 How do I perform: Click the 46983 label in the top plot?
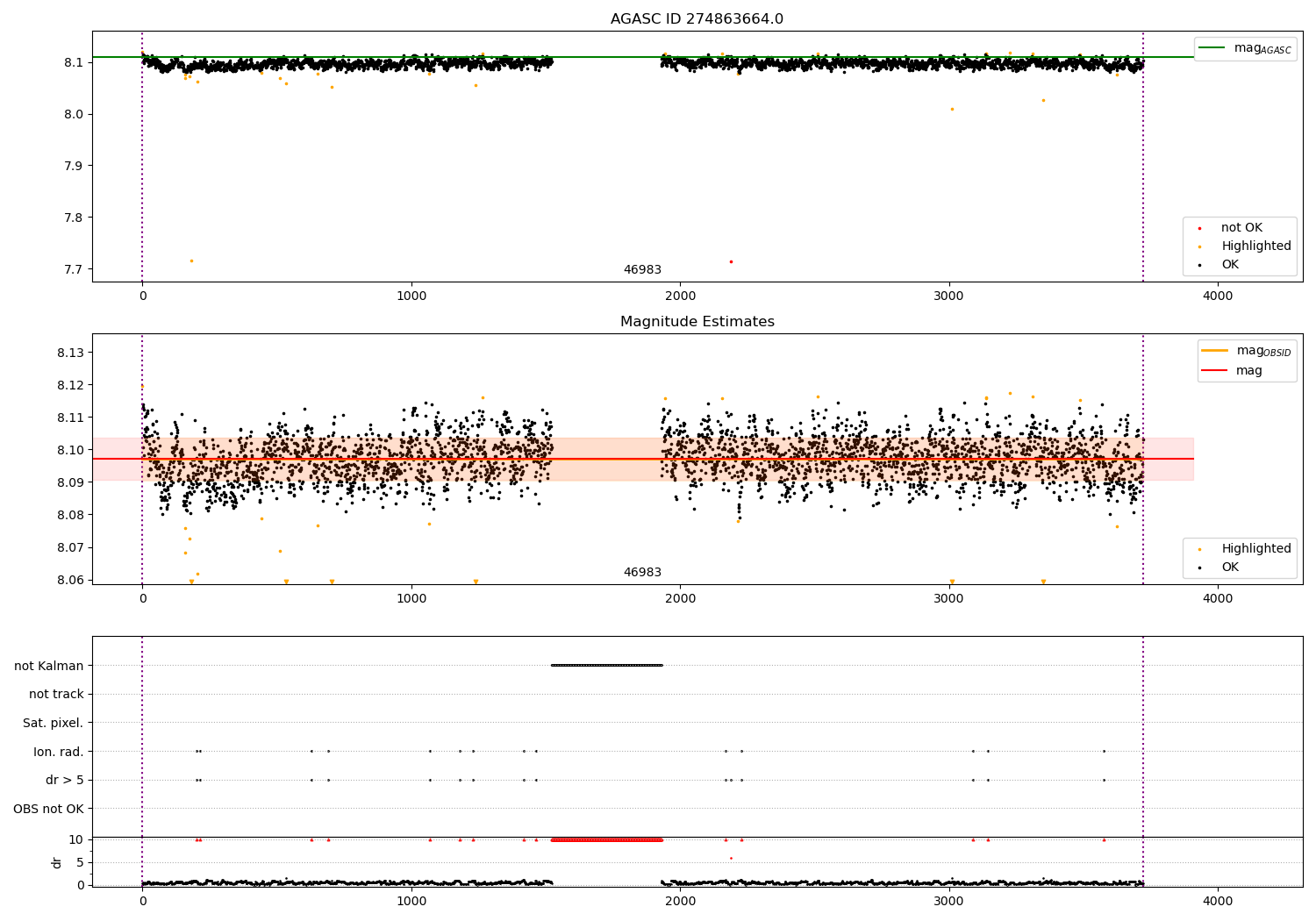click(642, 270)
